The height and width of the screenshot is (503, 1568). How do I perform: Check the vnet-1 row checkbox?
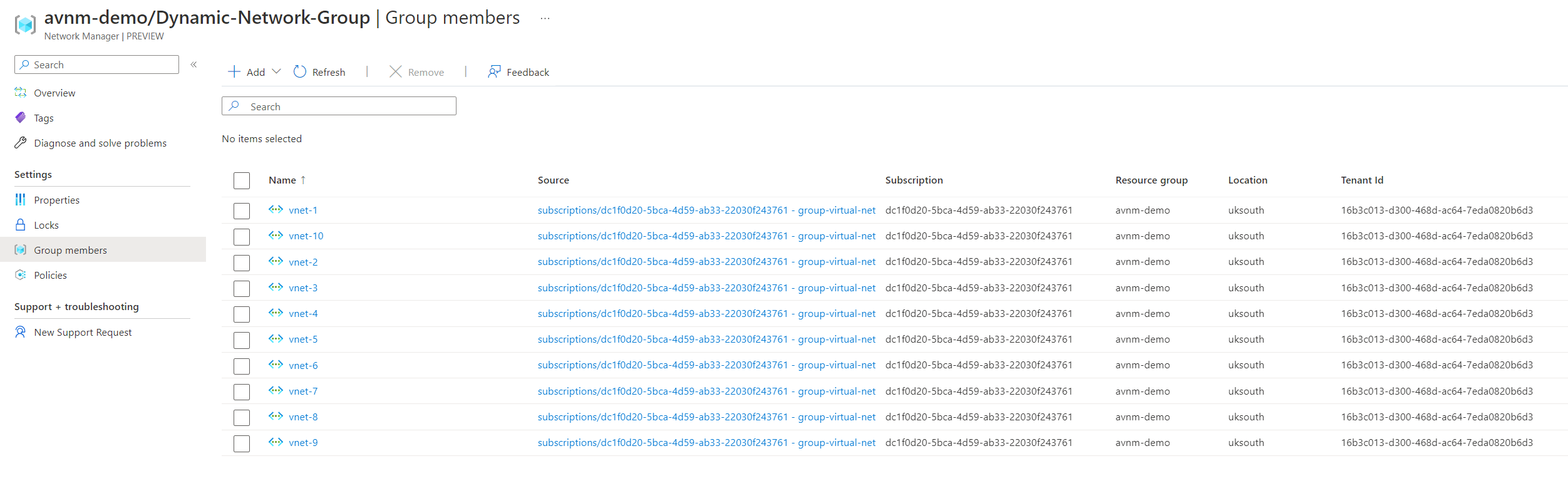click(x=242, y=210)
